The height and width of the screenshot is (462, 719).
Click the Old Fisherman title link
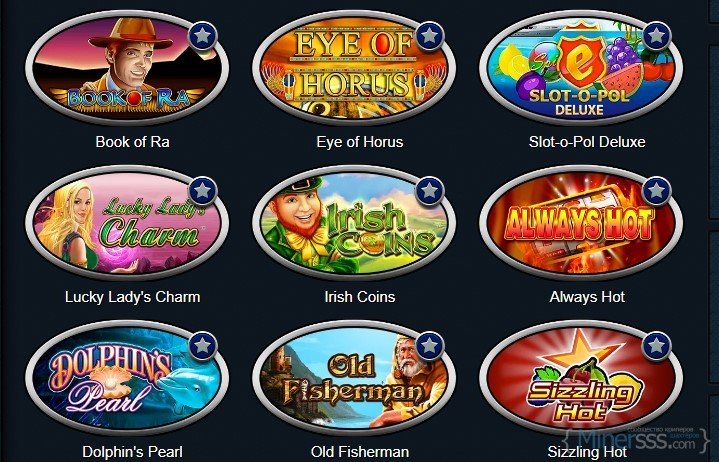pyautogui.click(x=360, y=452)
